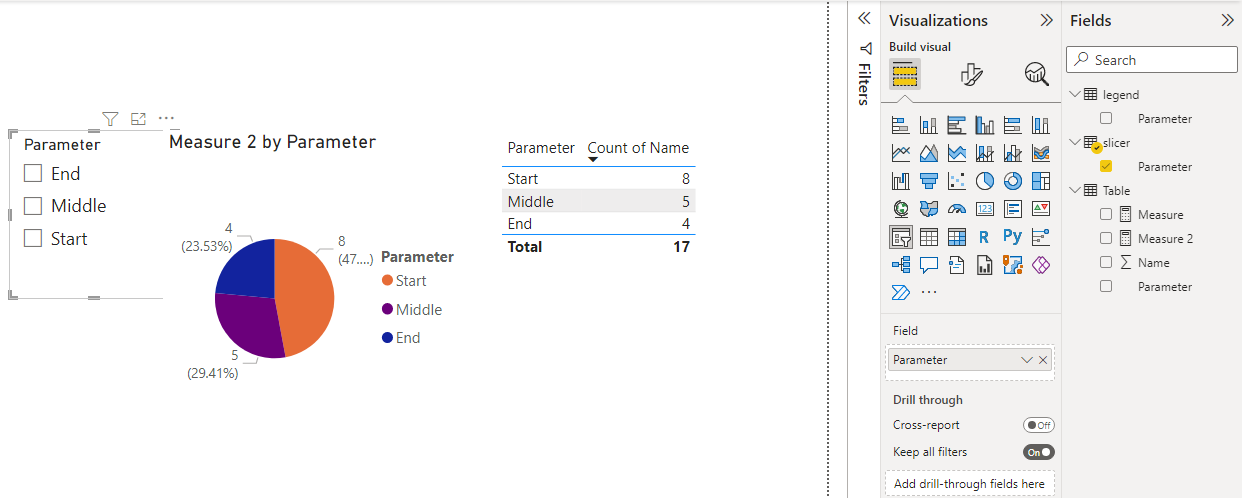
Task: Check End in the Parameter slicer
Action: point(33,173)
